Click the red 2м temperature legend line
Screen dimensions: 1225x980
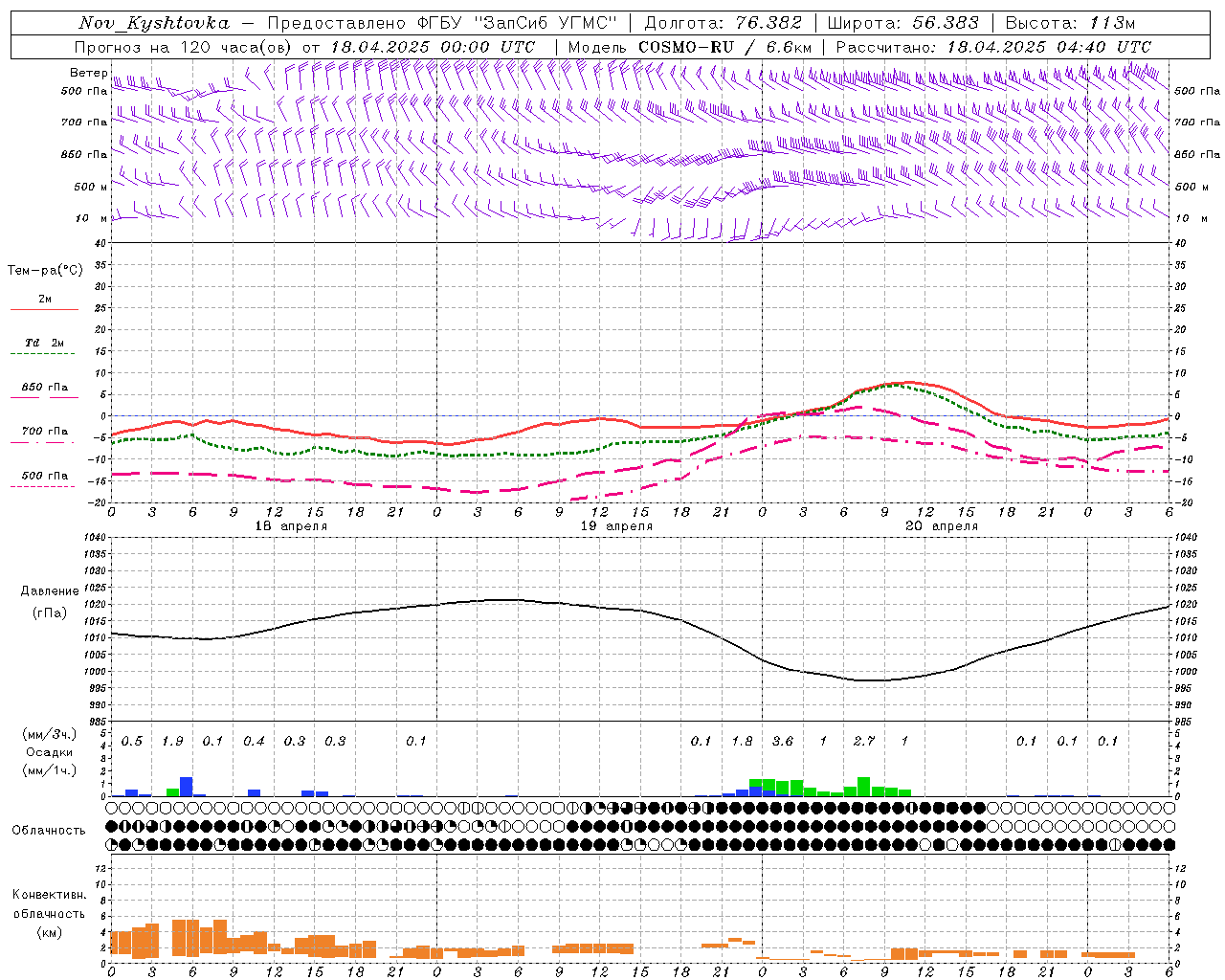click(x=44, y=308)
